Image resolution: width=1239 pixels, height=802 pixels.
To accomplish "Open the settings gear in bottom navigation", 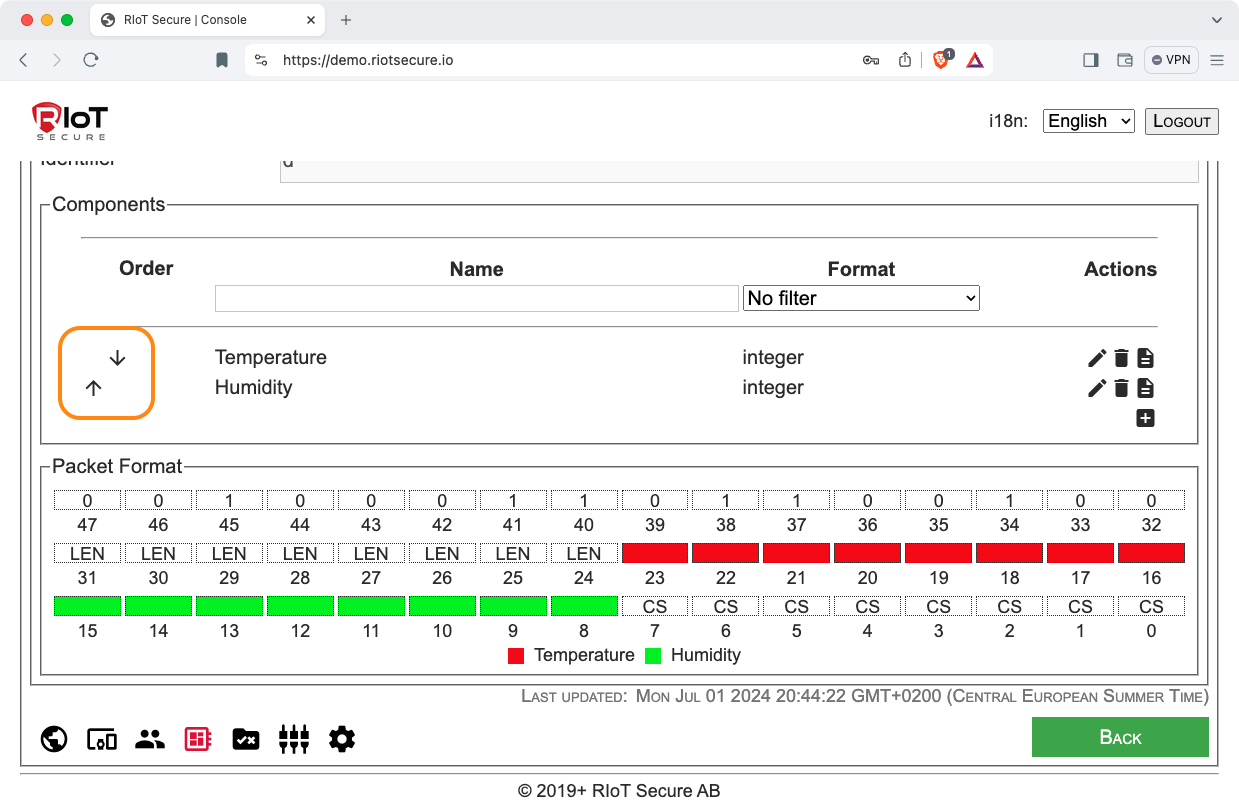I will coord(342,739).
